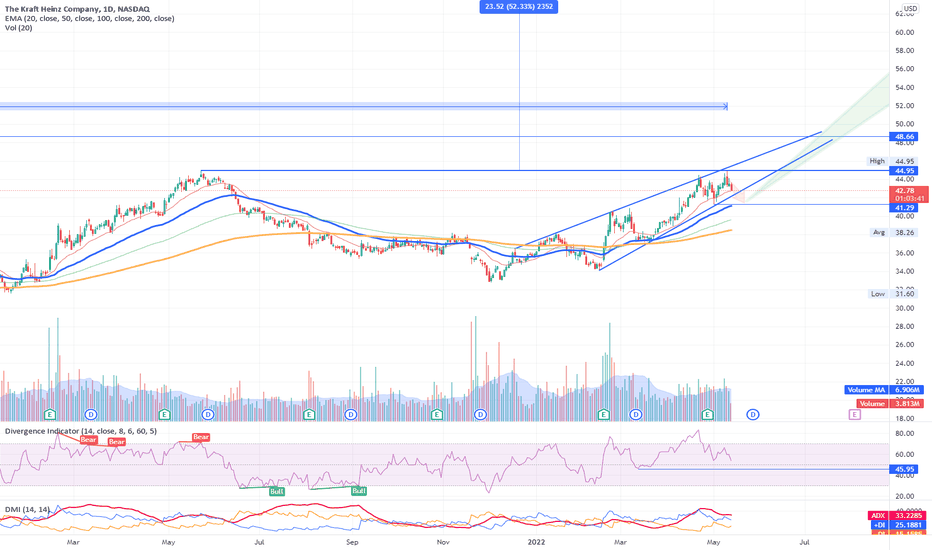Click the 41.29 price line label
This screenshot has width=932, height=550.
pyautogui.click(x=904, y=208)
